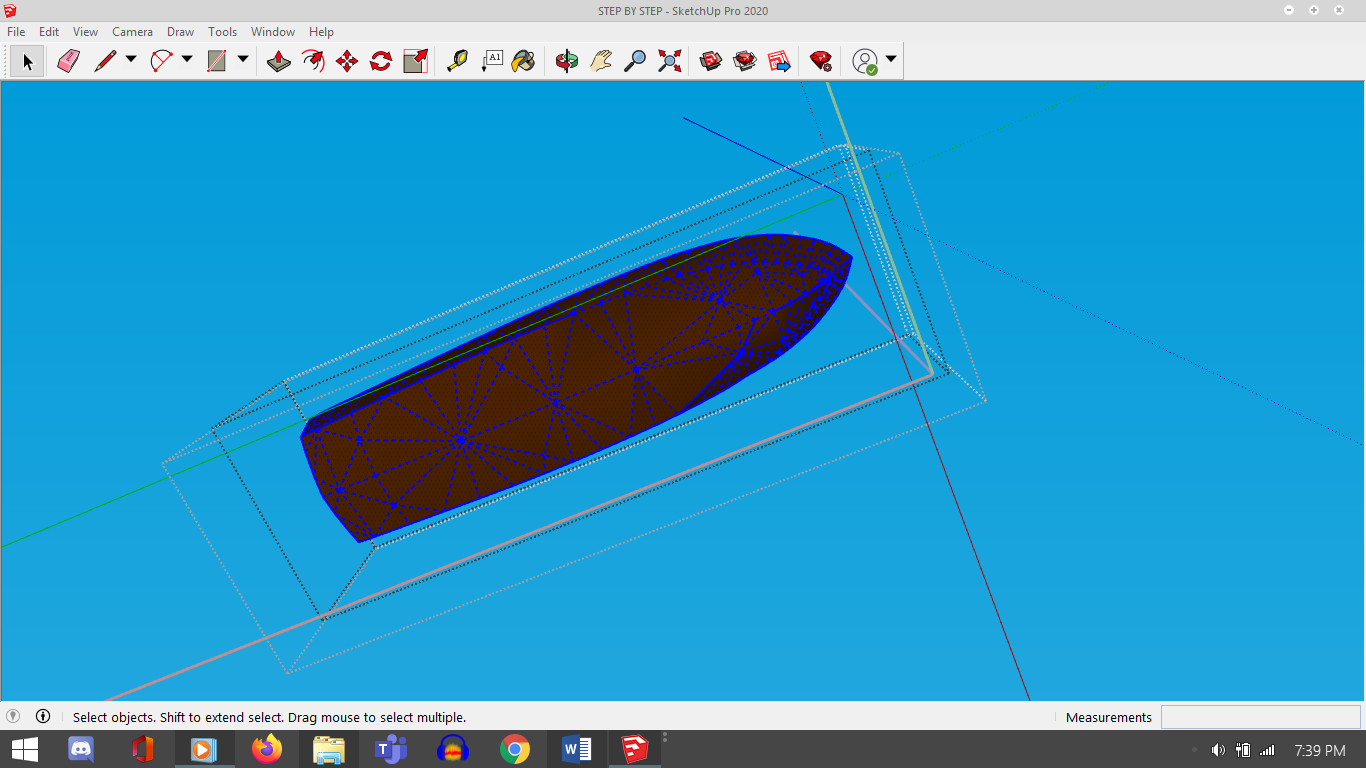
Task: Expand the Shapes tool dropdown arrow
Action: (242, 60)
